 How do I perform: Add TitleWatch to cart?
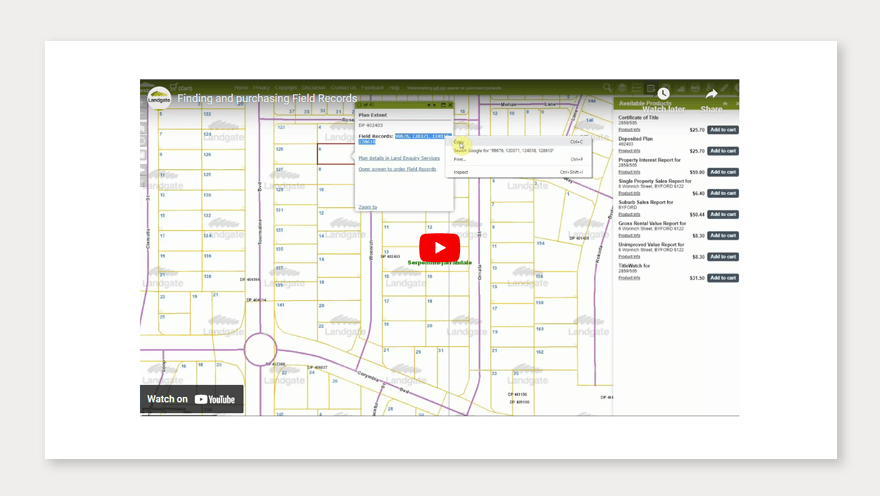pos(723,278)
